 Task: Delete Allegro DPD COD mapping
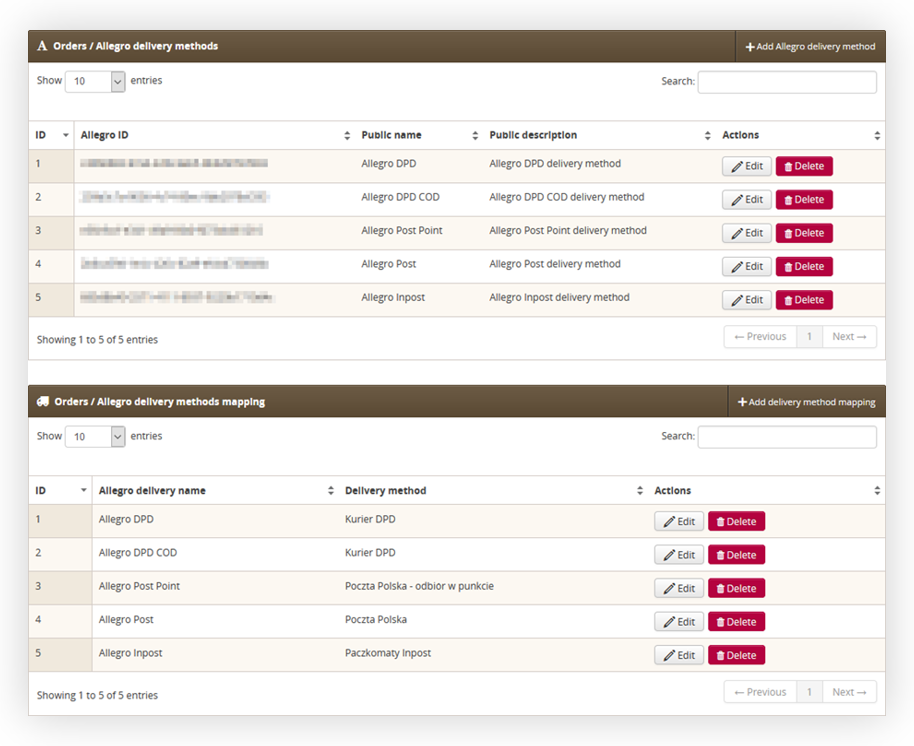point(736,555)
